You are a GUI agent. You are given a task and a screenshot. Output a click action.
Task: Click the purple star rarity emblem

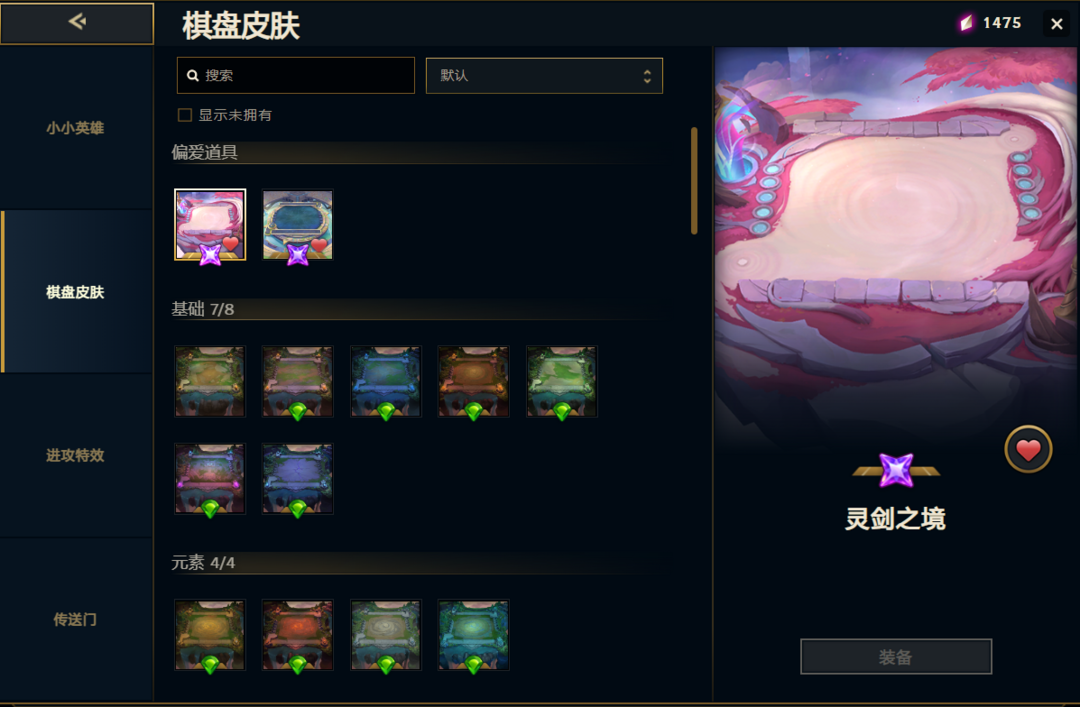896,471
